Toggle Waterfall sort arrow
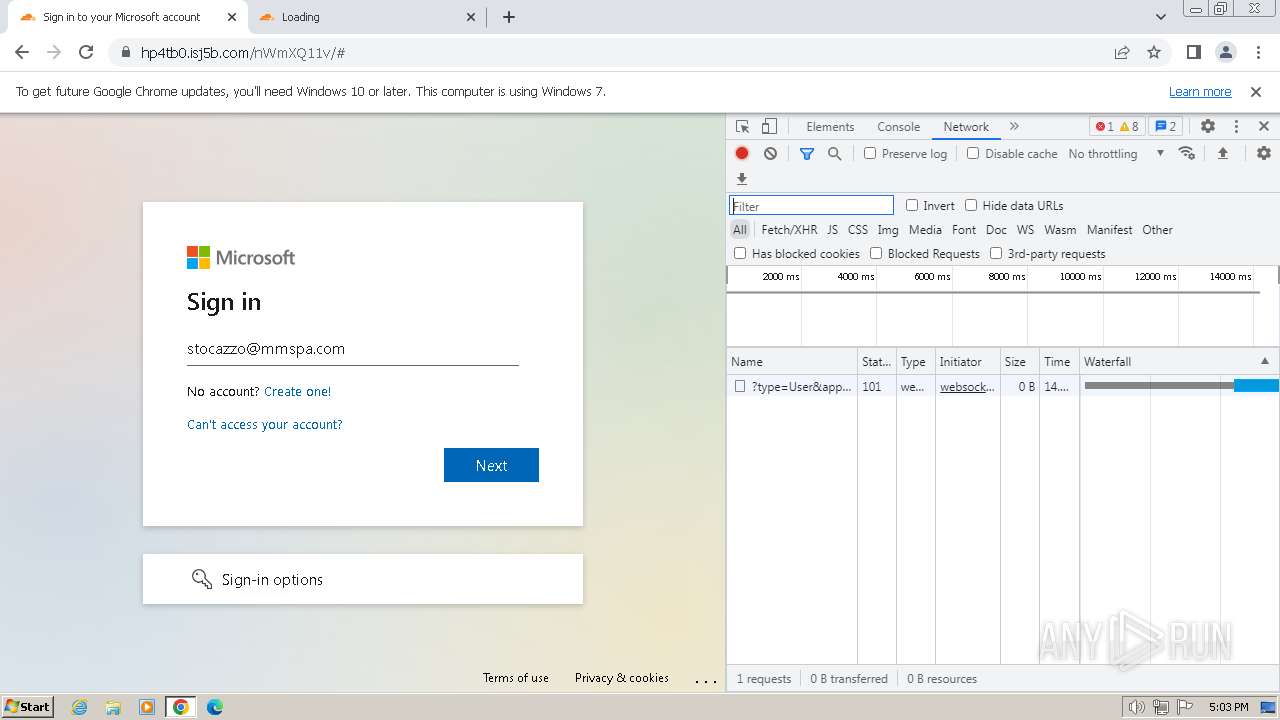This screenshot has height=720, width=1280. click(x=1264, y=362)
